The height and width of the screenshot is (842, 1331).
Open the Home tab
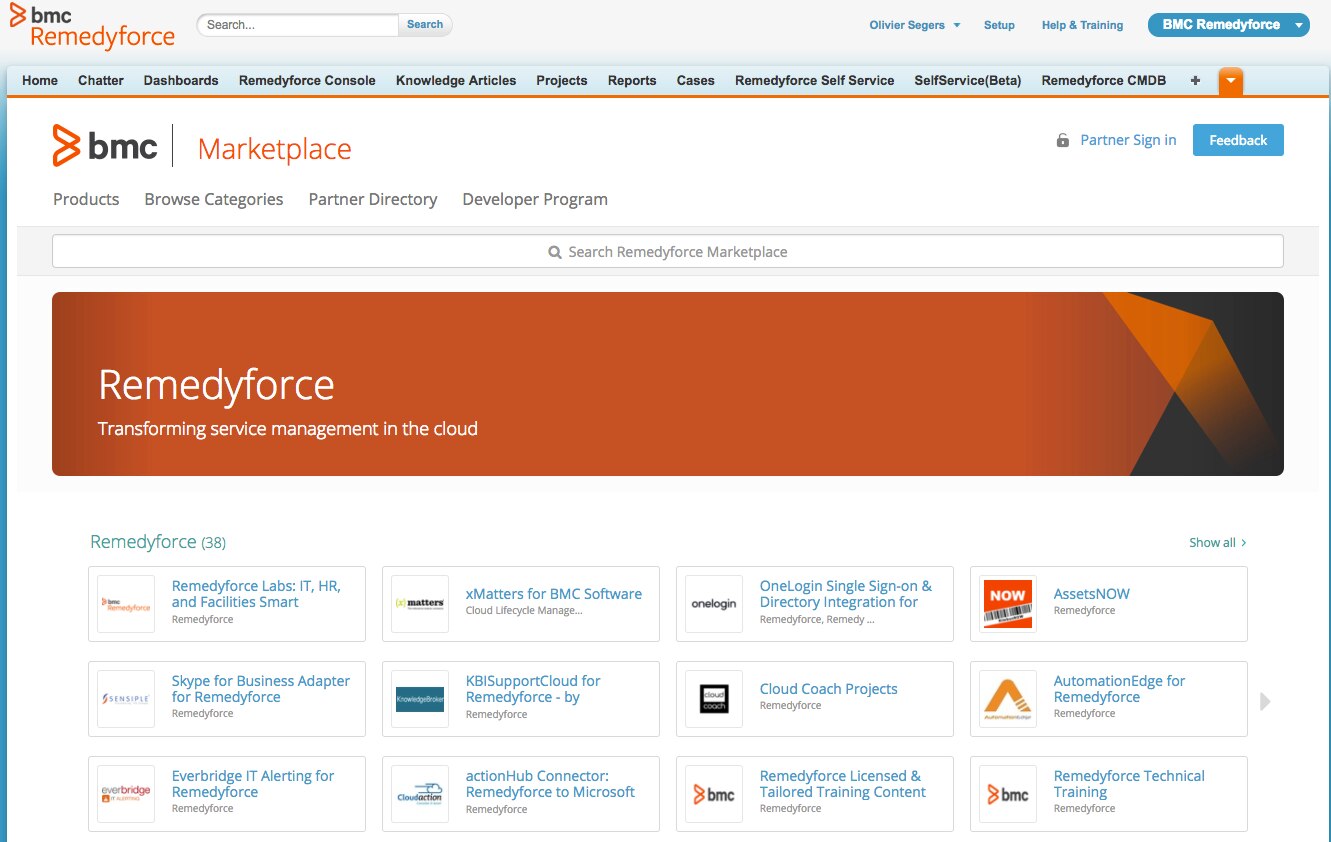pos(40,81)
